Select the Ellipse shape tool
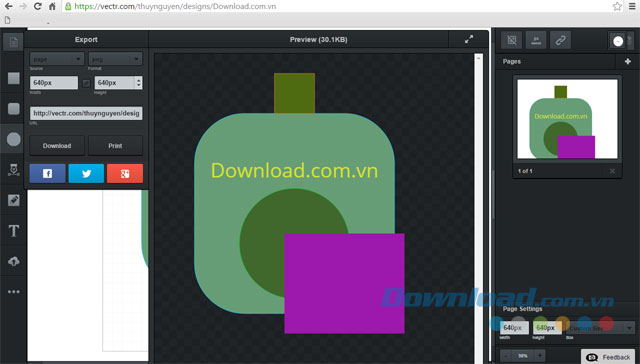 click(x=13, y=139)
